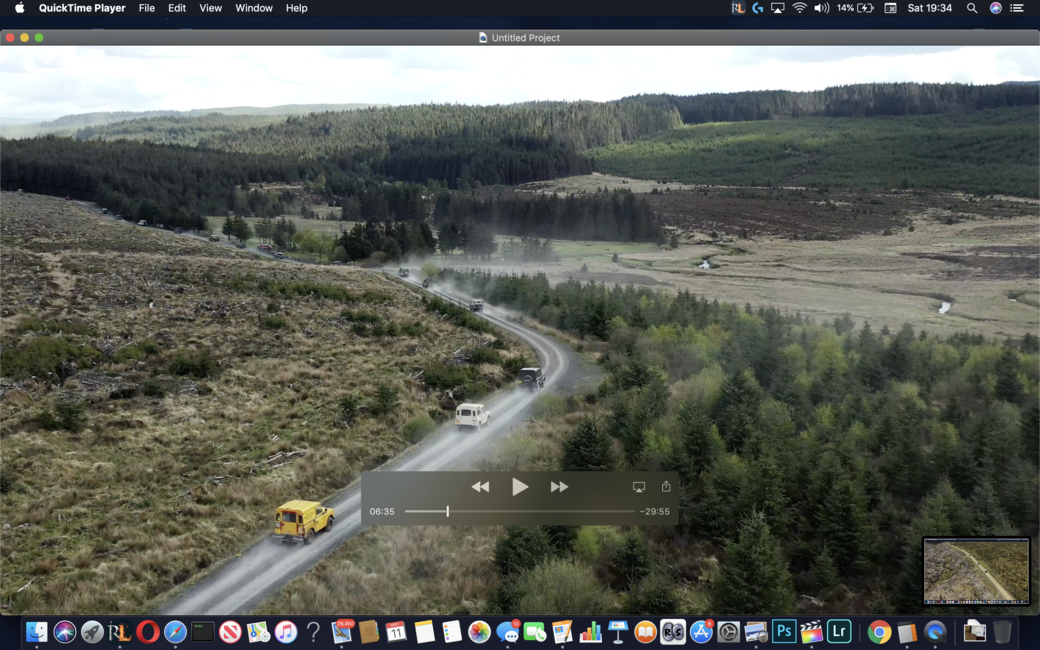1040x650 pixels.
Task: Rewind the video playback
Action: click(480, 487)
